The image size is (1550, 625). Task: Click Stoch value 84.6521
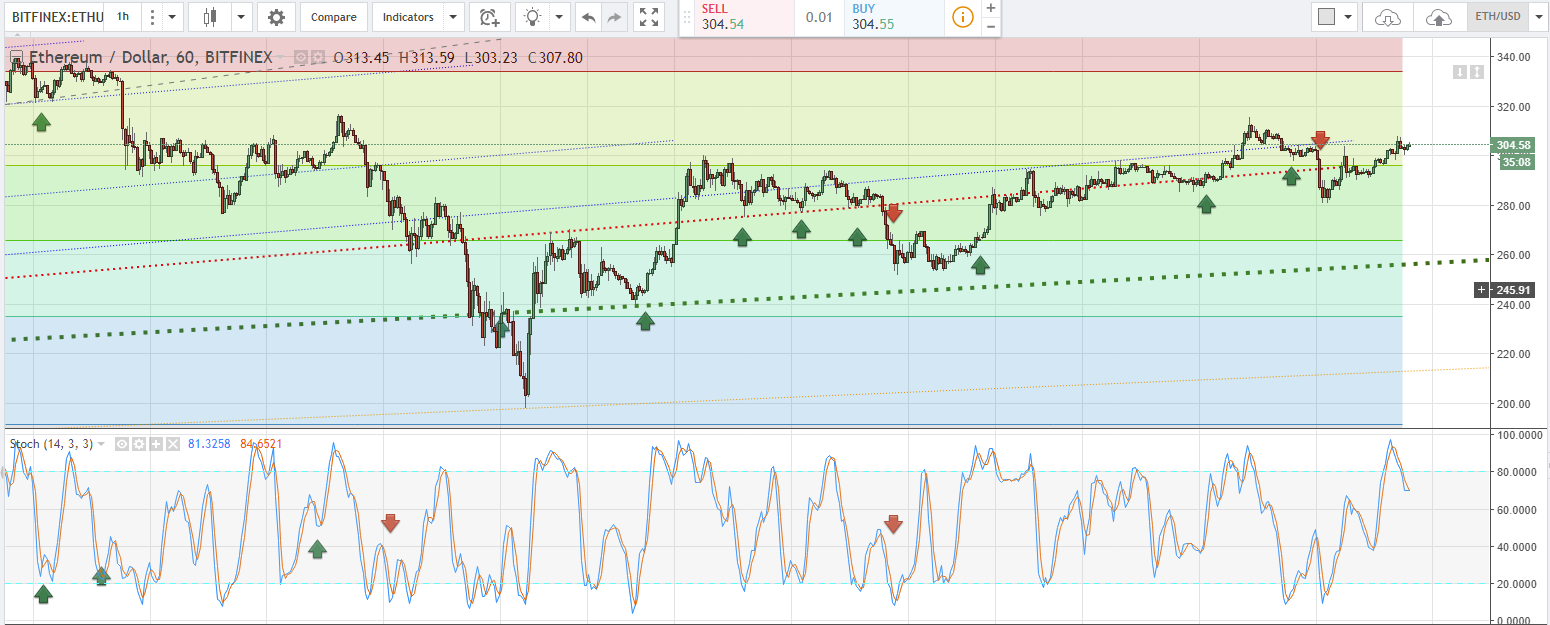click(x=262, y=443)
